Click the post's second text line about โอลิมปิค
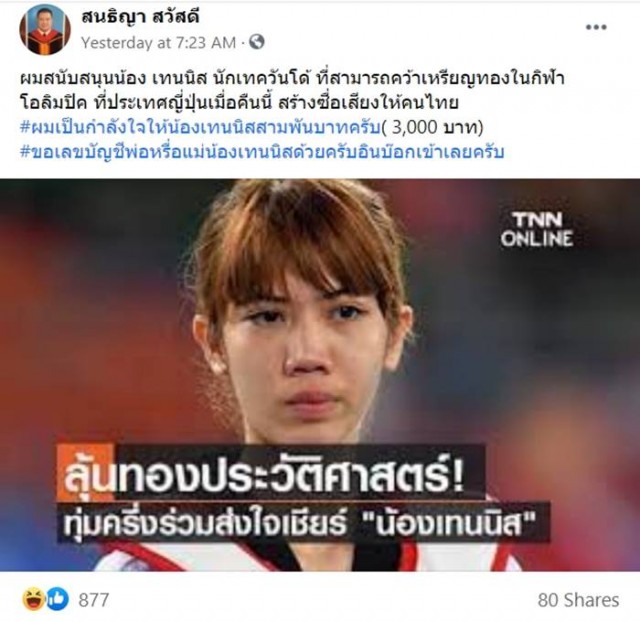Screen dimensions: 640x622 (240, 103)
